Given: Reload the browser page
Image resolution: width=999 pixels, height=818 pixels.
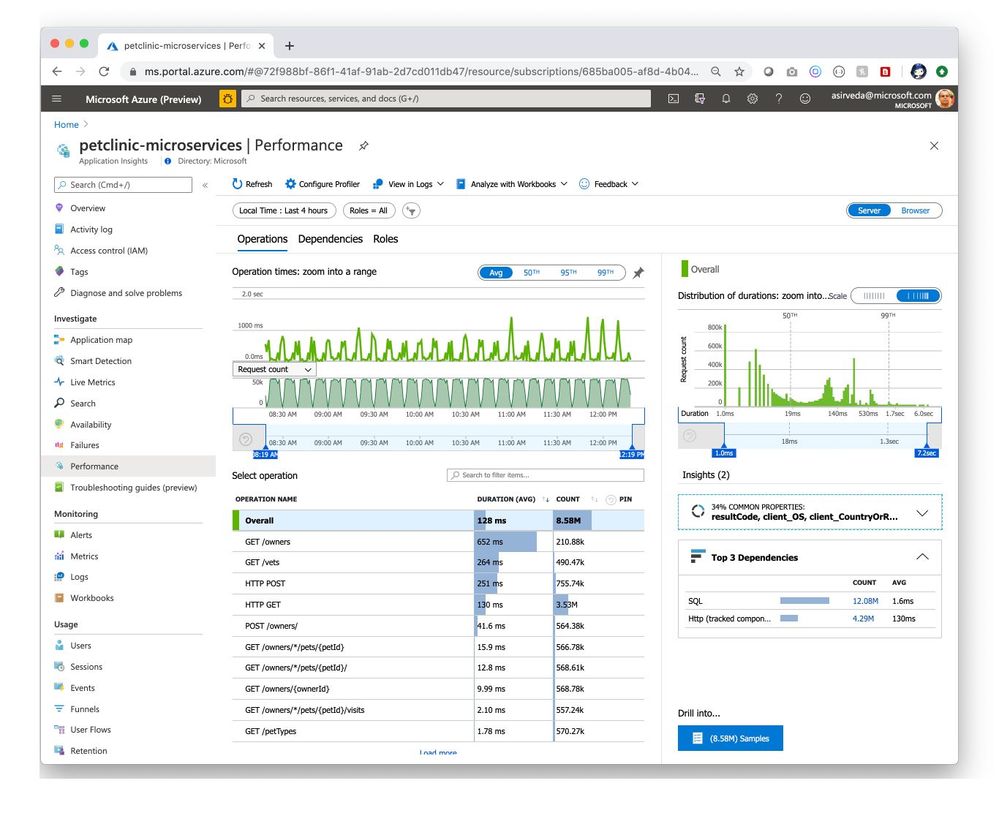Looking at the screenshot, I should [x=104, y=71].
